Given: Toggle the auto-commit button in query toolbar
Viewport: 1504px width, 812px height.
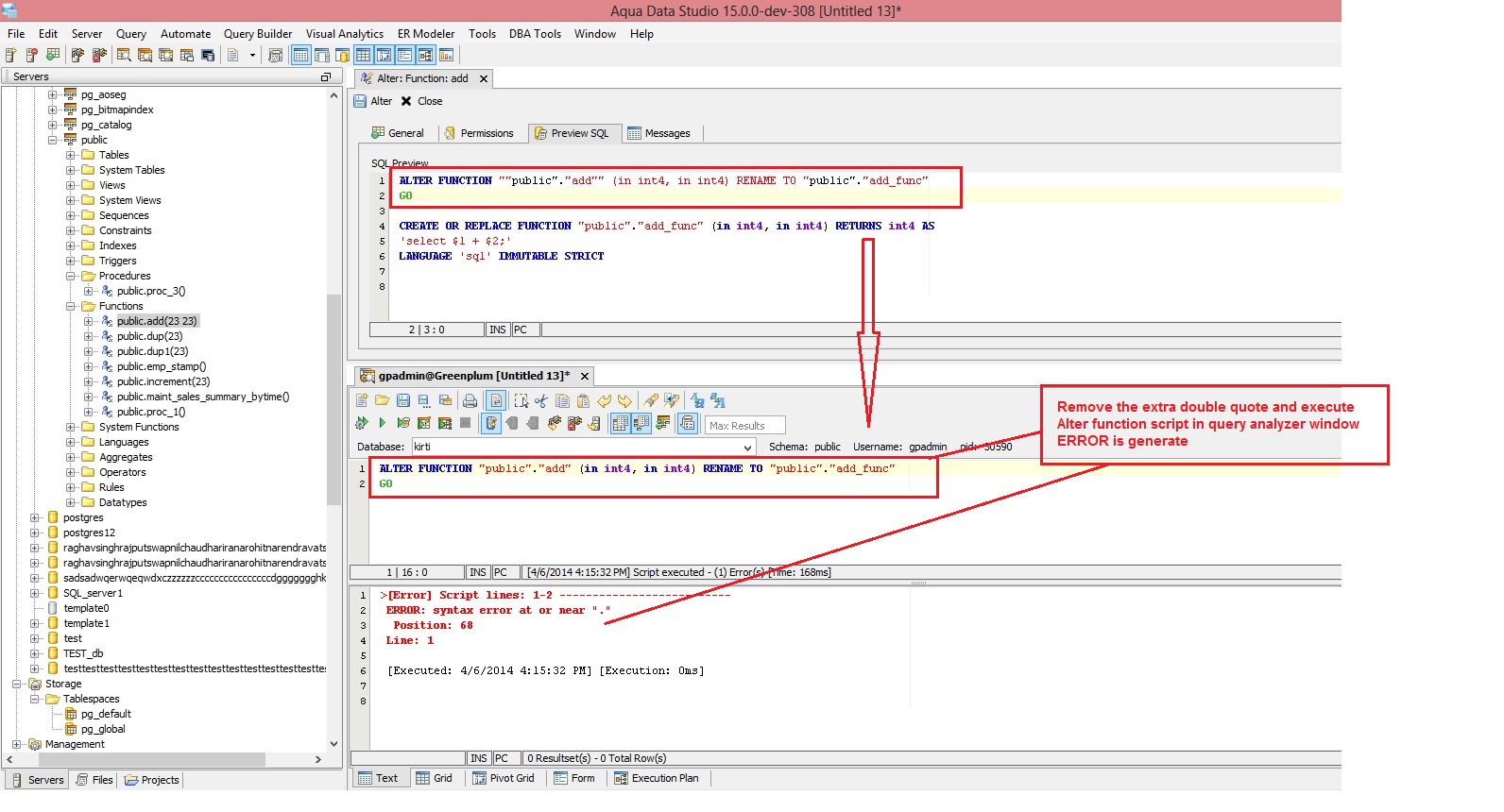Looking at the screenshot, I should pyautogui.click(x=491, y=423).
